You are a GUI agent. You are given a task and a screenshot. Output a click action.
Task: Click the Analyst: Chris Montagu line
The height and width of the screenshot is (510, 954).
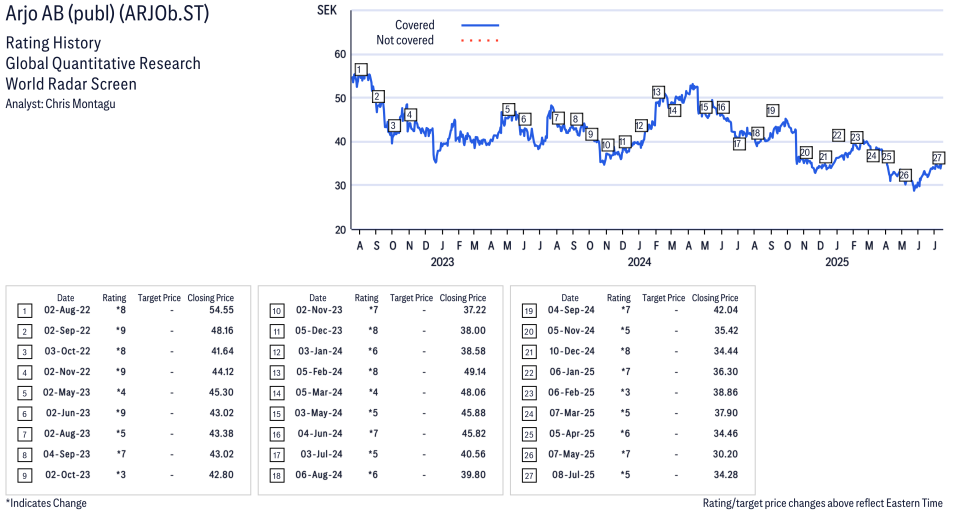(x=60, y=103)
